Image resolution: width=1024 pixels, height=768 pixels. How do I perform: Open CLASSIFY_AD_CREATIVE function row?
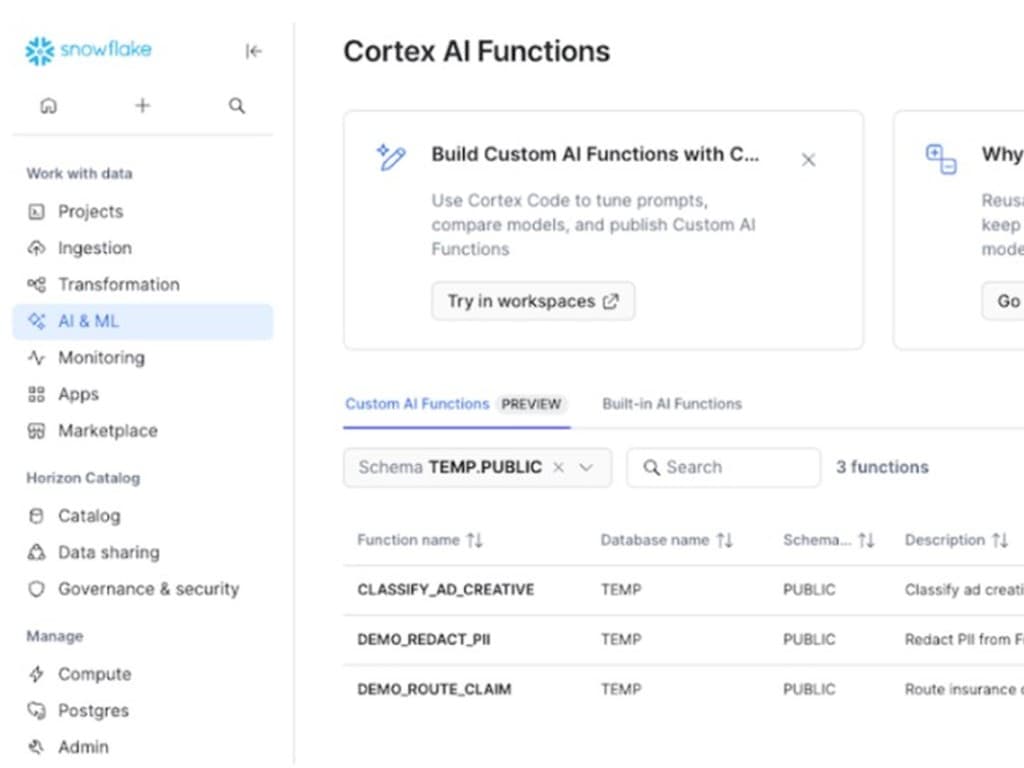[x=684, y=590]
